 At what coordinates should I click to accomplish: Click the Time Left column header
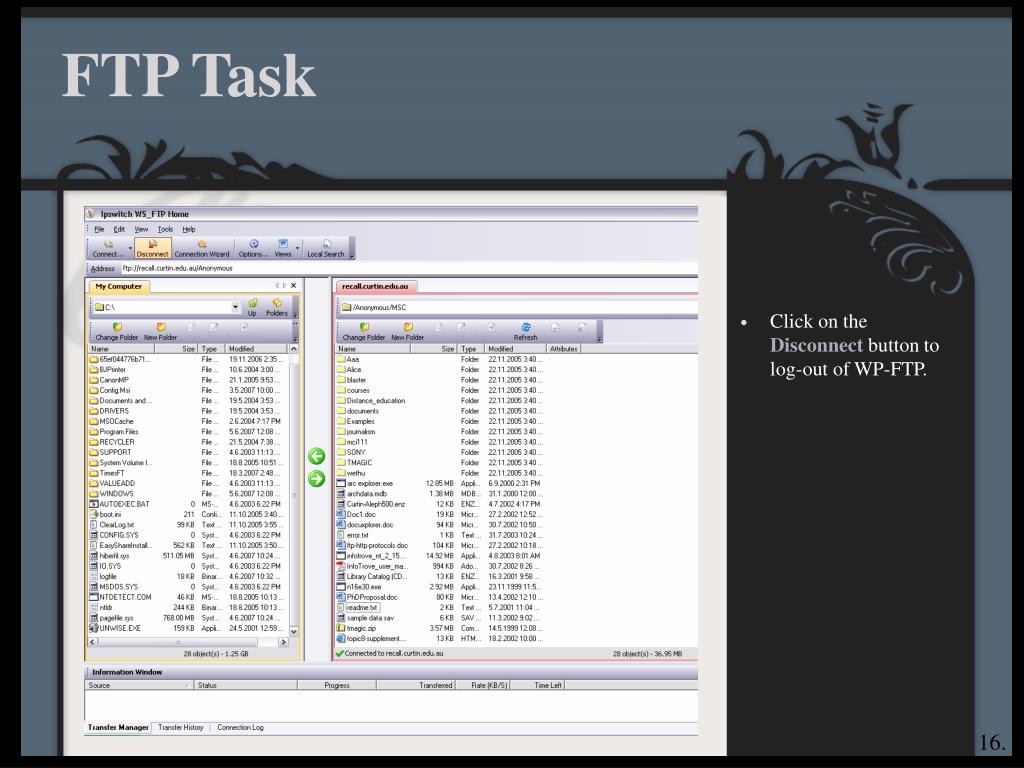[537, 685]
